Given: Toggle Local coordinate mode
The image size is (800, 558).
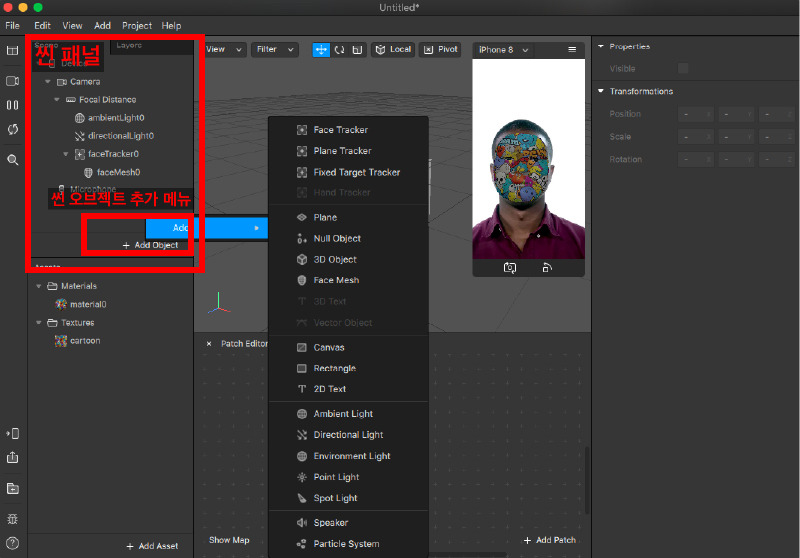Looking at the screenshot, I should coord(393,49).
